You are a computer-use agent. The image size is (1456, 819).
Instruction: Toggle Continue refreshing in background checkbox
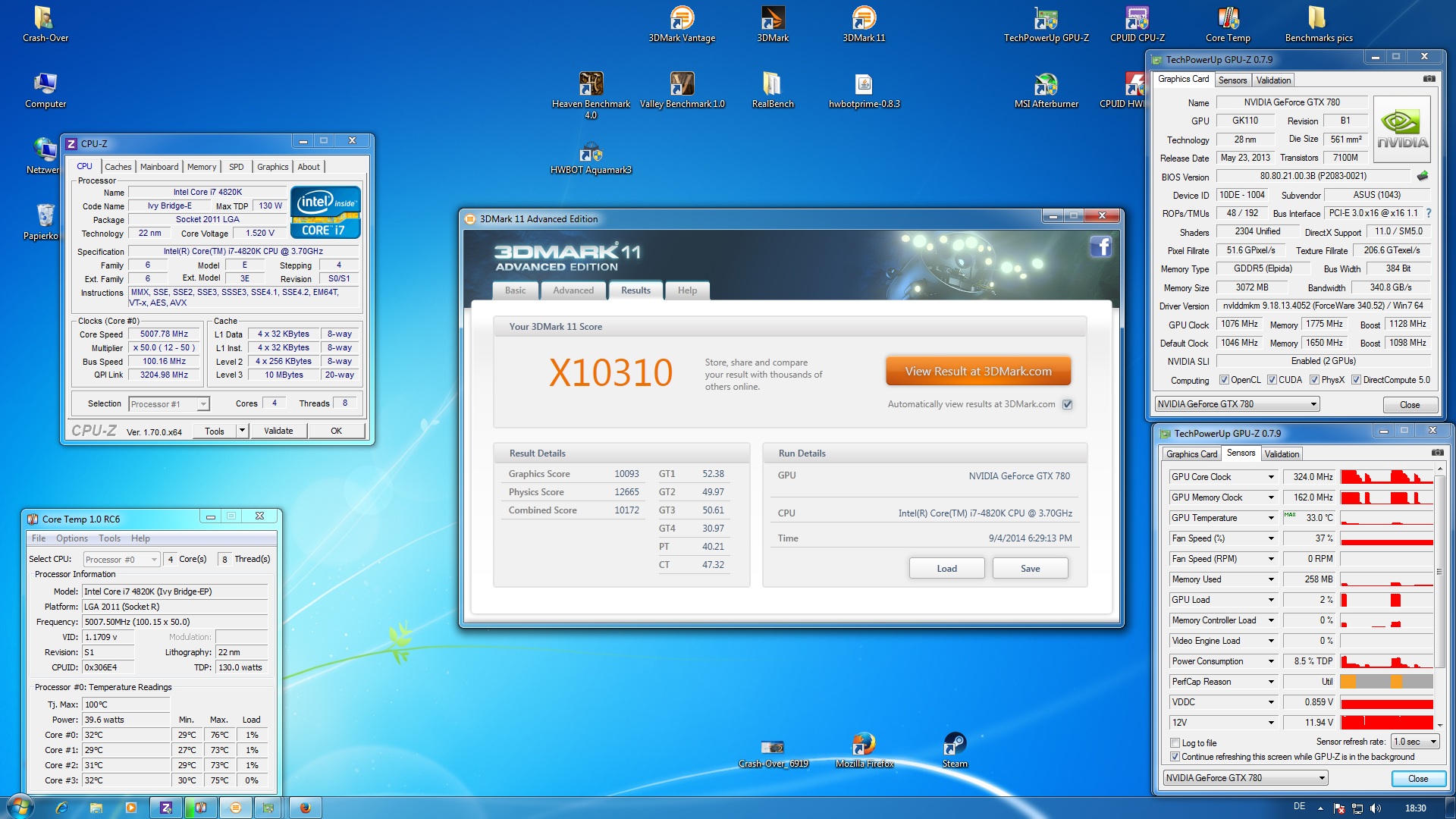coord(1175,757)
